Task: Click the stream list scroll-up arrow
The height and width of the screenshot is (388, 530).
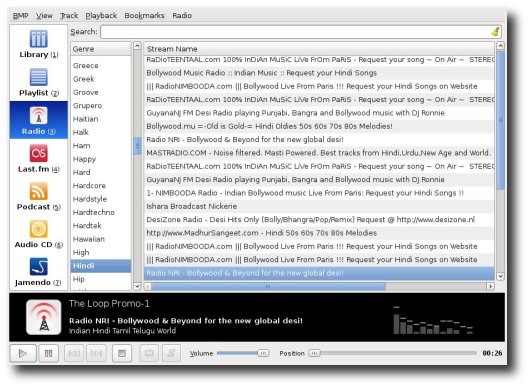Action: click(x=500, y=46)
